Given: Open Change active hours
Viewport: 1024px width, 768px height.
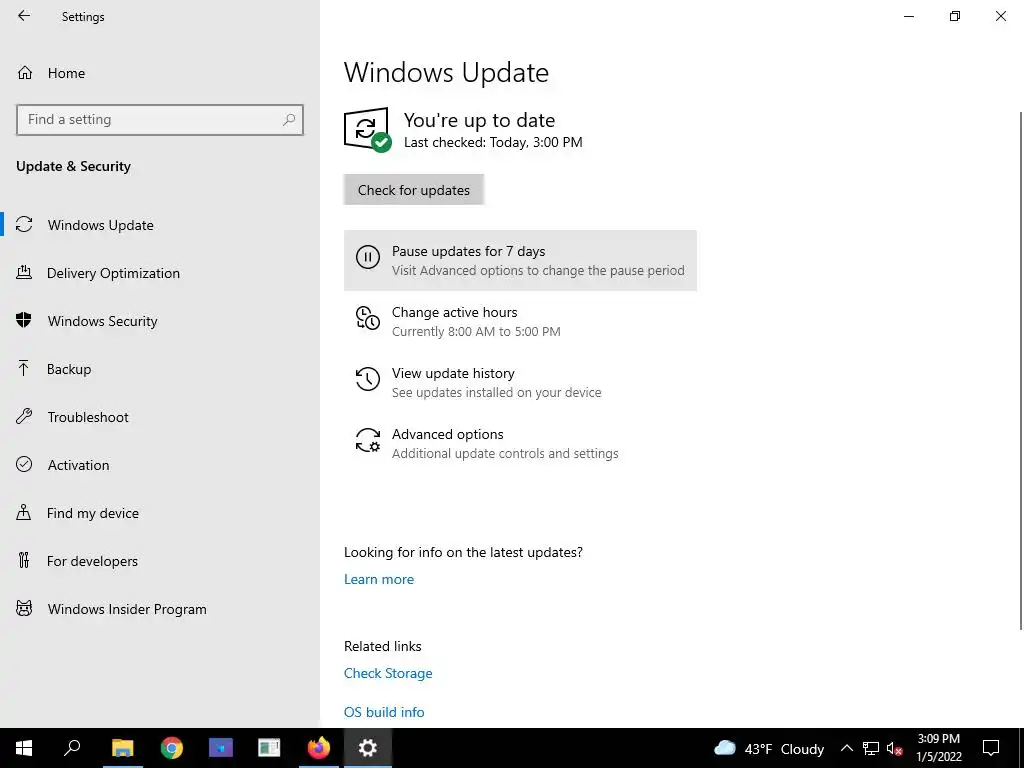Looking at the screenshot, I should point(520,321).
